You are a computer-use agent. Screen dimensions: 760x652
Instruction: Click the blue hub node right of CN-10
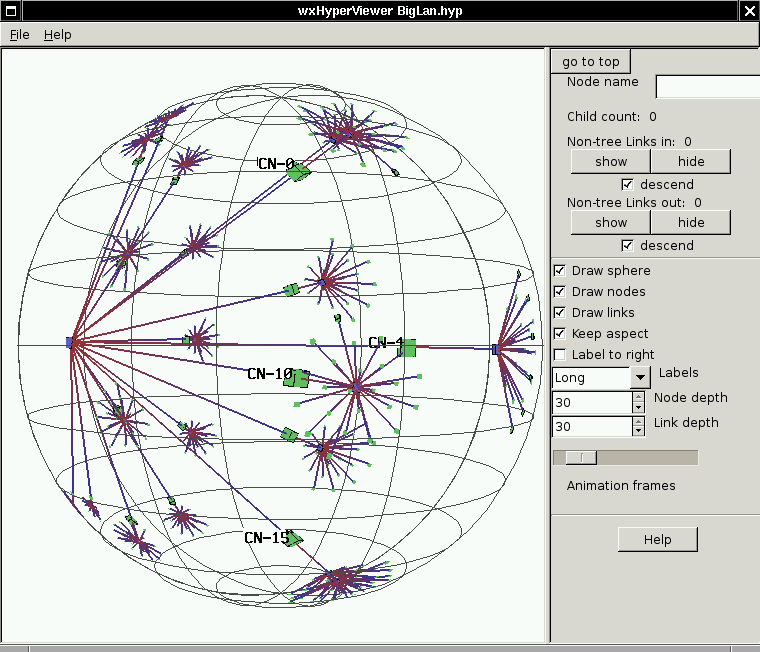[356, 386]
